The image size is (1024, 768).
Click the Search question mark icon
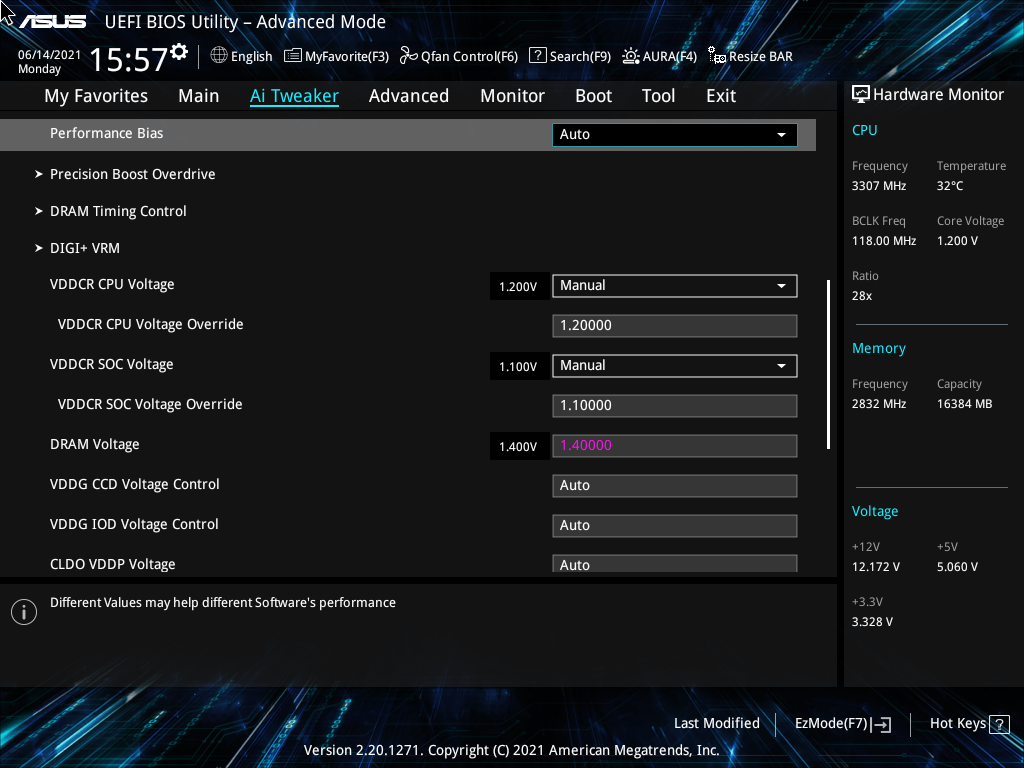537,56
